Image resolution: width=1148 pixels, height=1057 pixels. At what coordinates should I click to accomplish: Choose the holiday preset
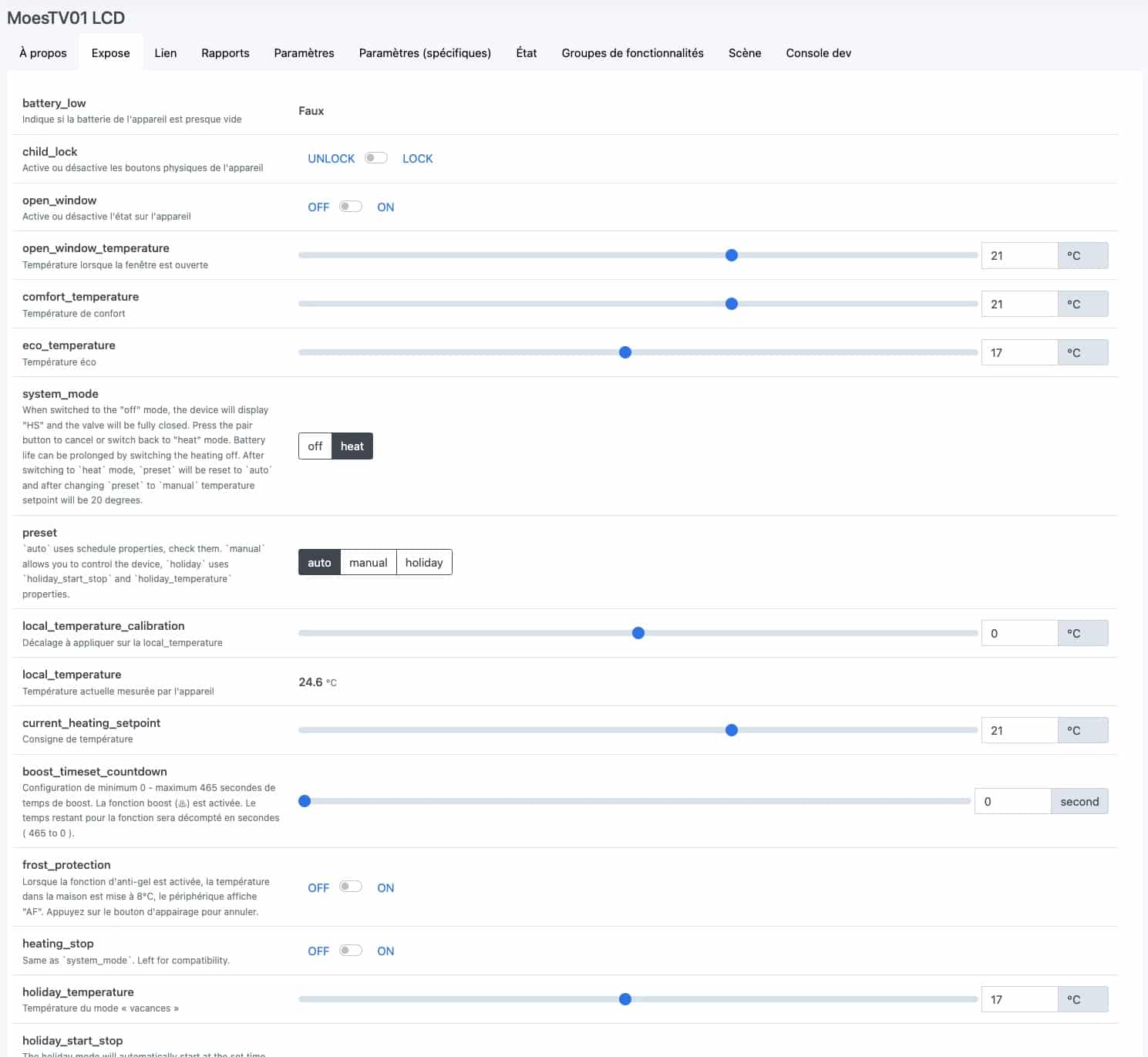pos(424,562)
